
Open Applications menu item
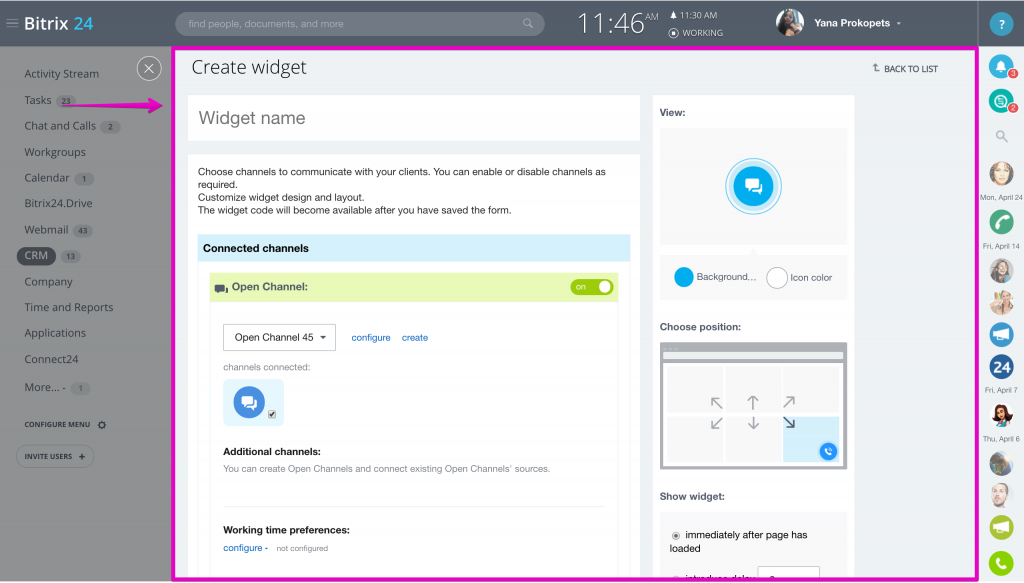click(55, 333)
